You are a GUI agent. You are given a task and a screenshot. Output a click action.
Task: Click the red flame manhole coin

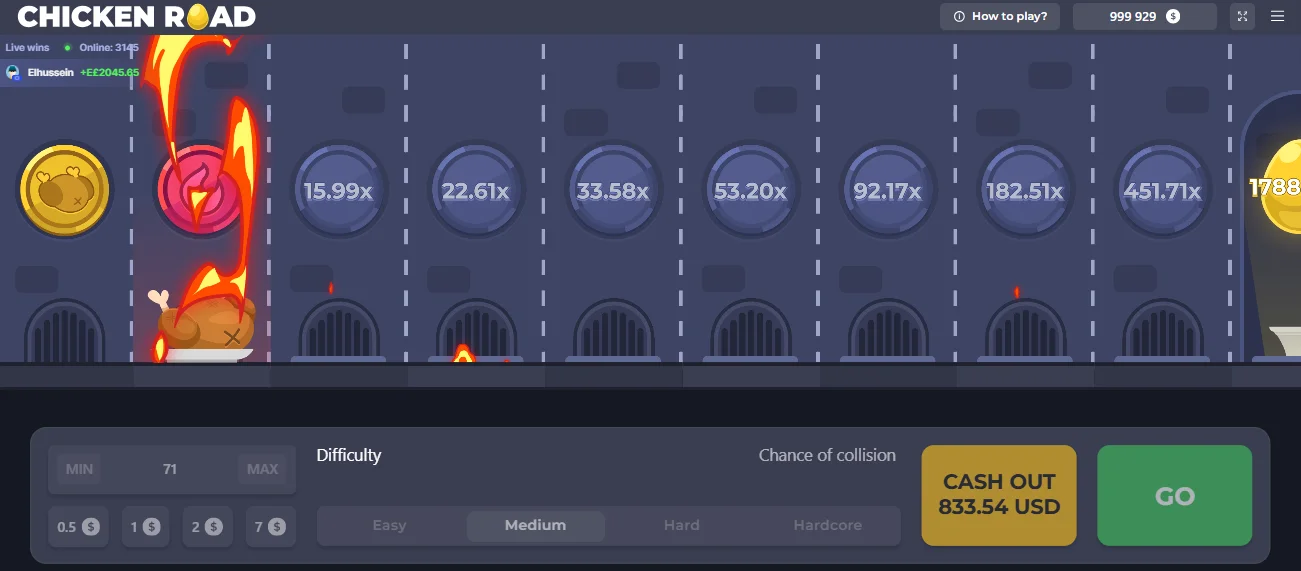point(201,190)
